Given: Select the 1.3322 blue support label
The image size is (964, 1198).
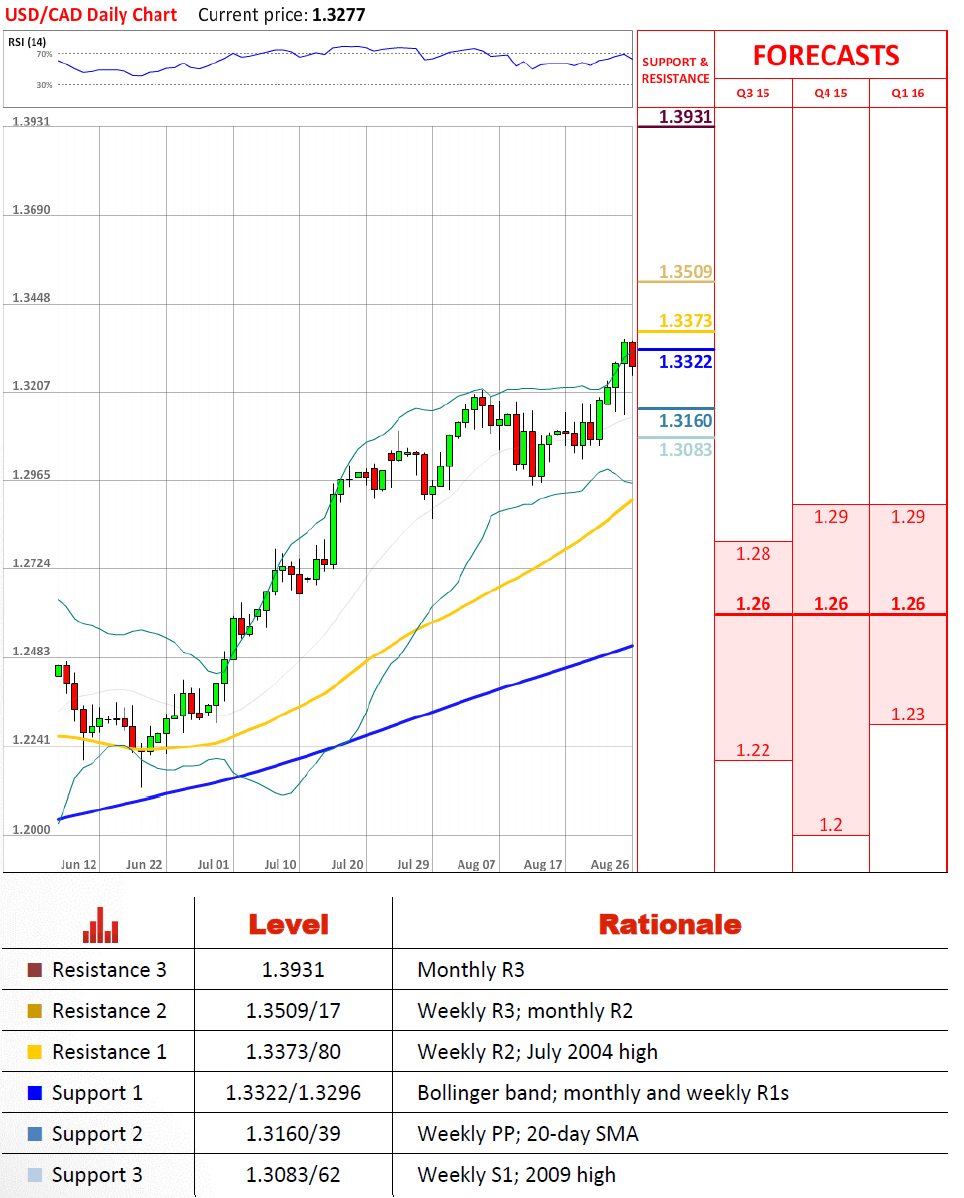Looking at the screenshot, I should tap(685, 362).
